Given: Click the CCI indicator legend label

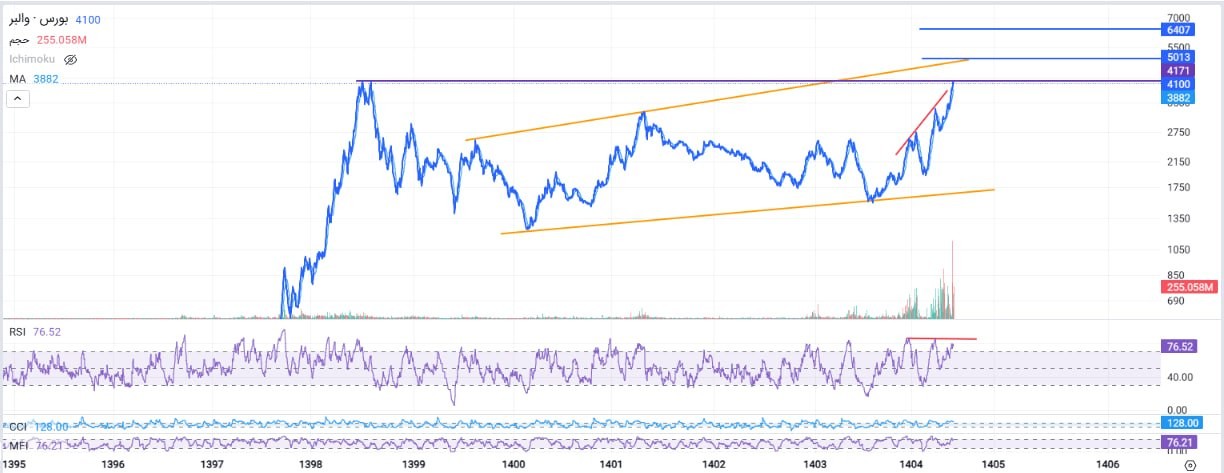Looking at the screenshot, I should pos(17,426).
